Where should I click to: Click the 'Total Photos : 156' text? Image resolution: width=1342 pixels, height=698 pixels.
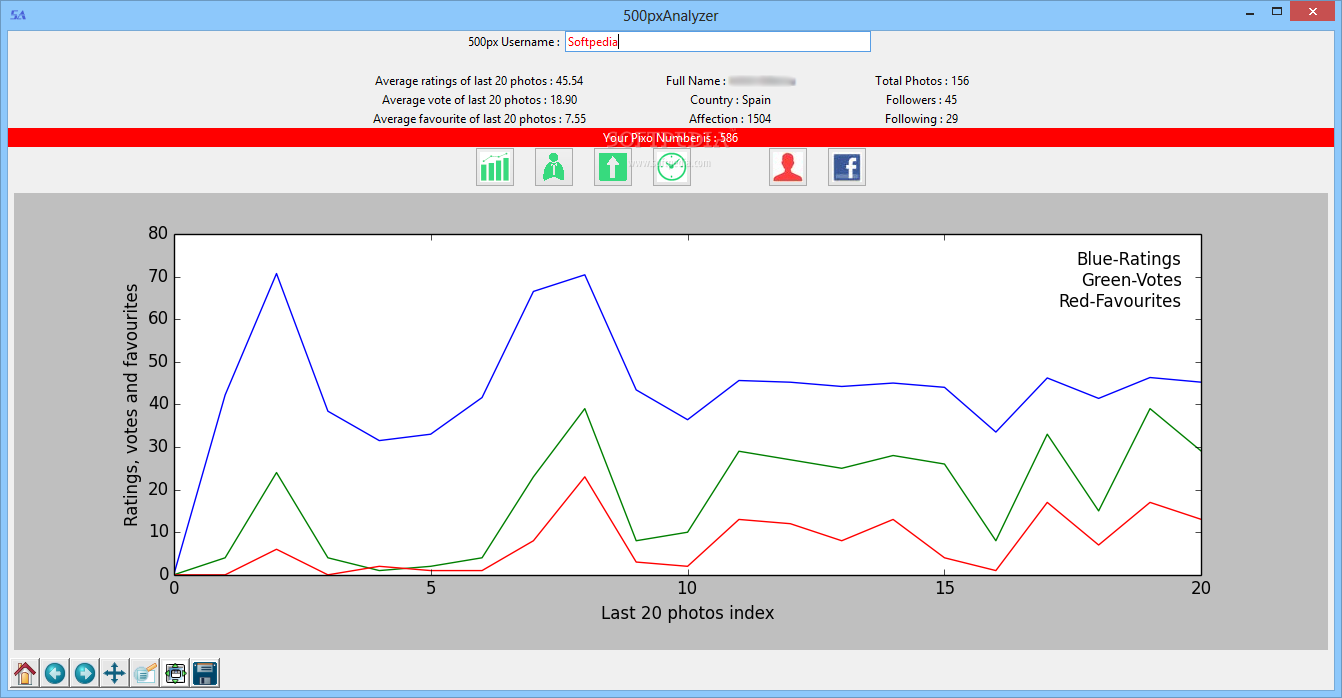[x=922, y=81]
